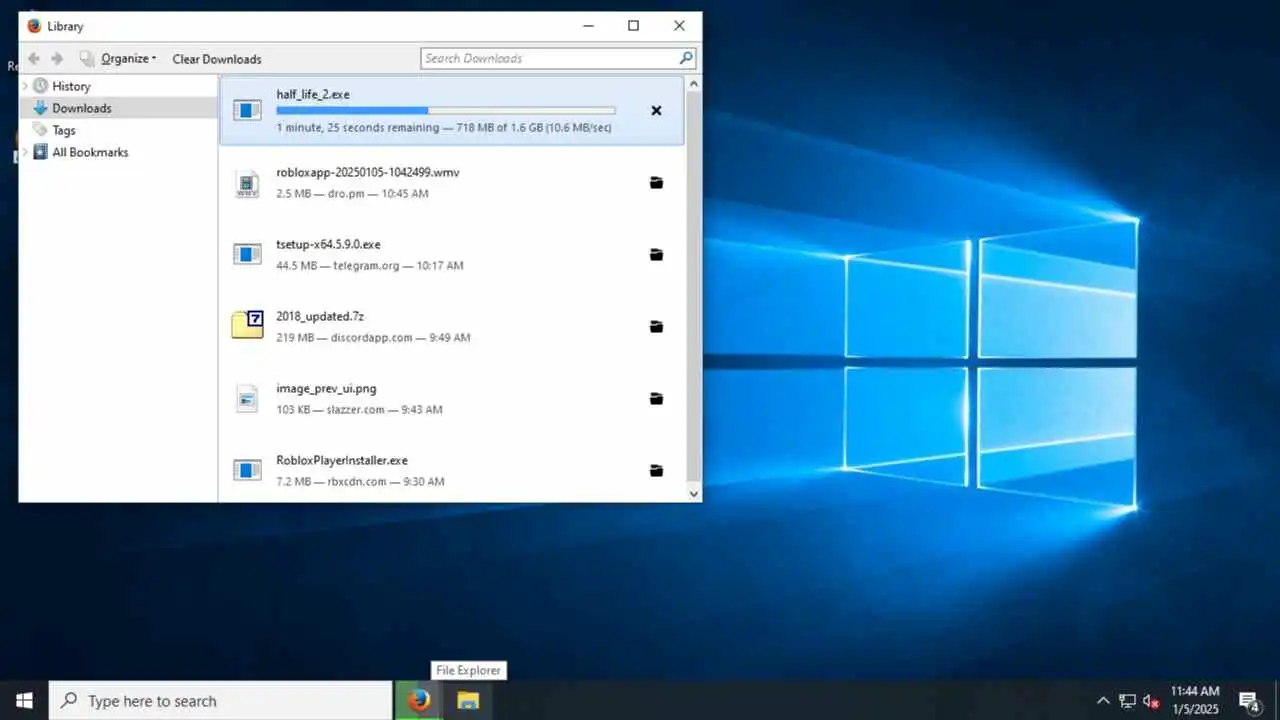Click the 7z archive icon for 2018_updated
This screenshot has height=720, width=1280.
click(x=247, y=324)
